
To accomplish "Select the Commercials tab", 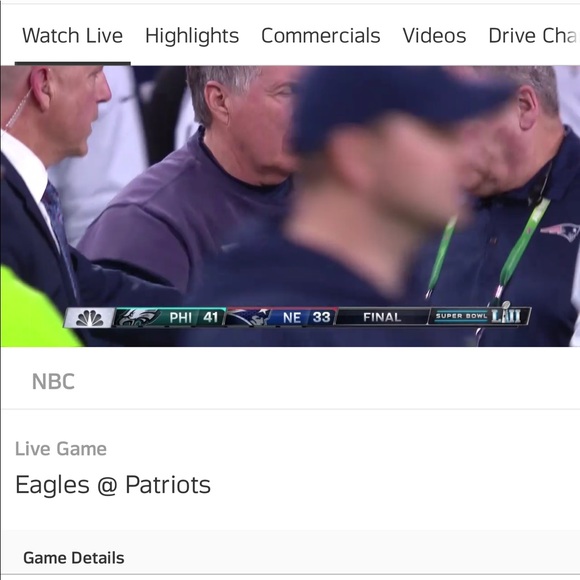I will [321, 36].
